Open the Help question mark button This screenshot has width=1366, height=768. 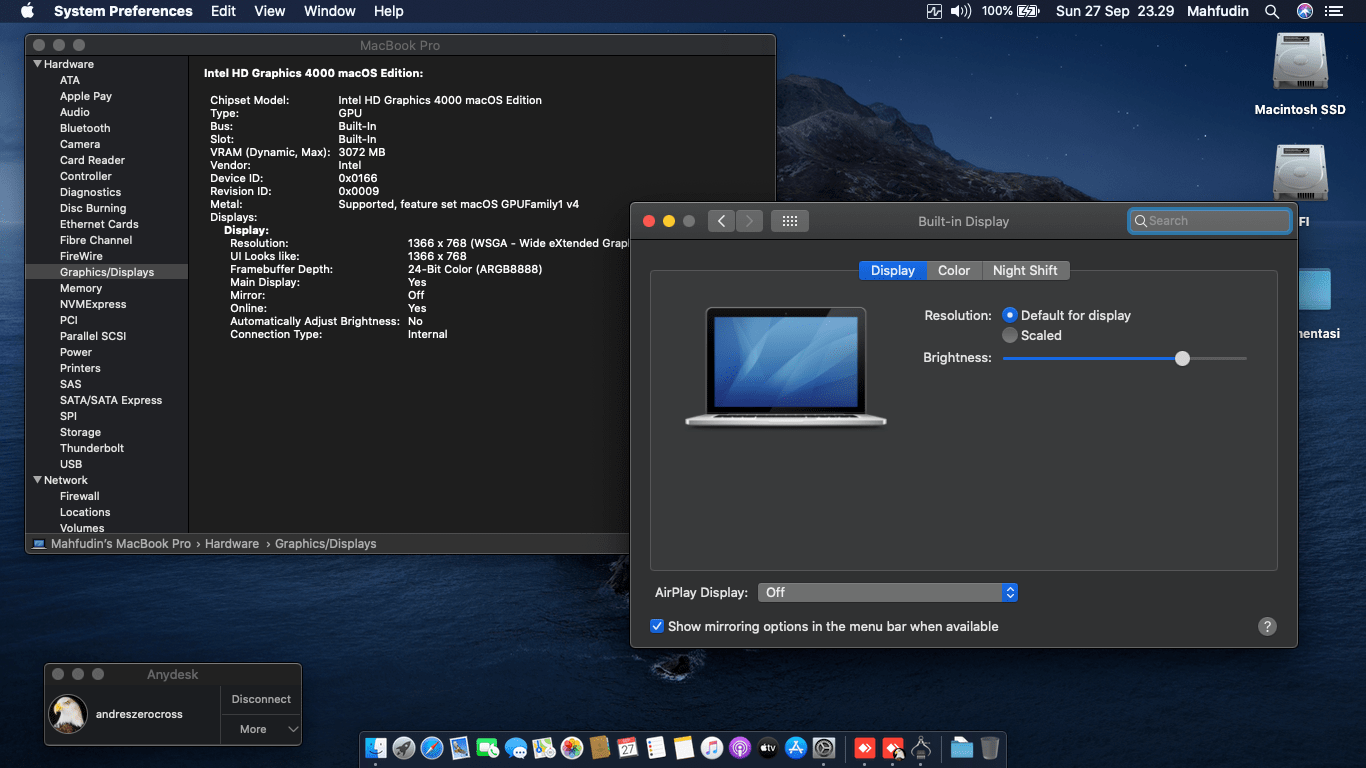point(1267,626)
